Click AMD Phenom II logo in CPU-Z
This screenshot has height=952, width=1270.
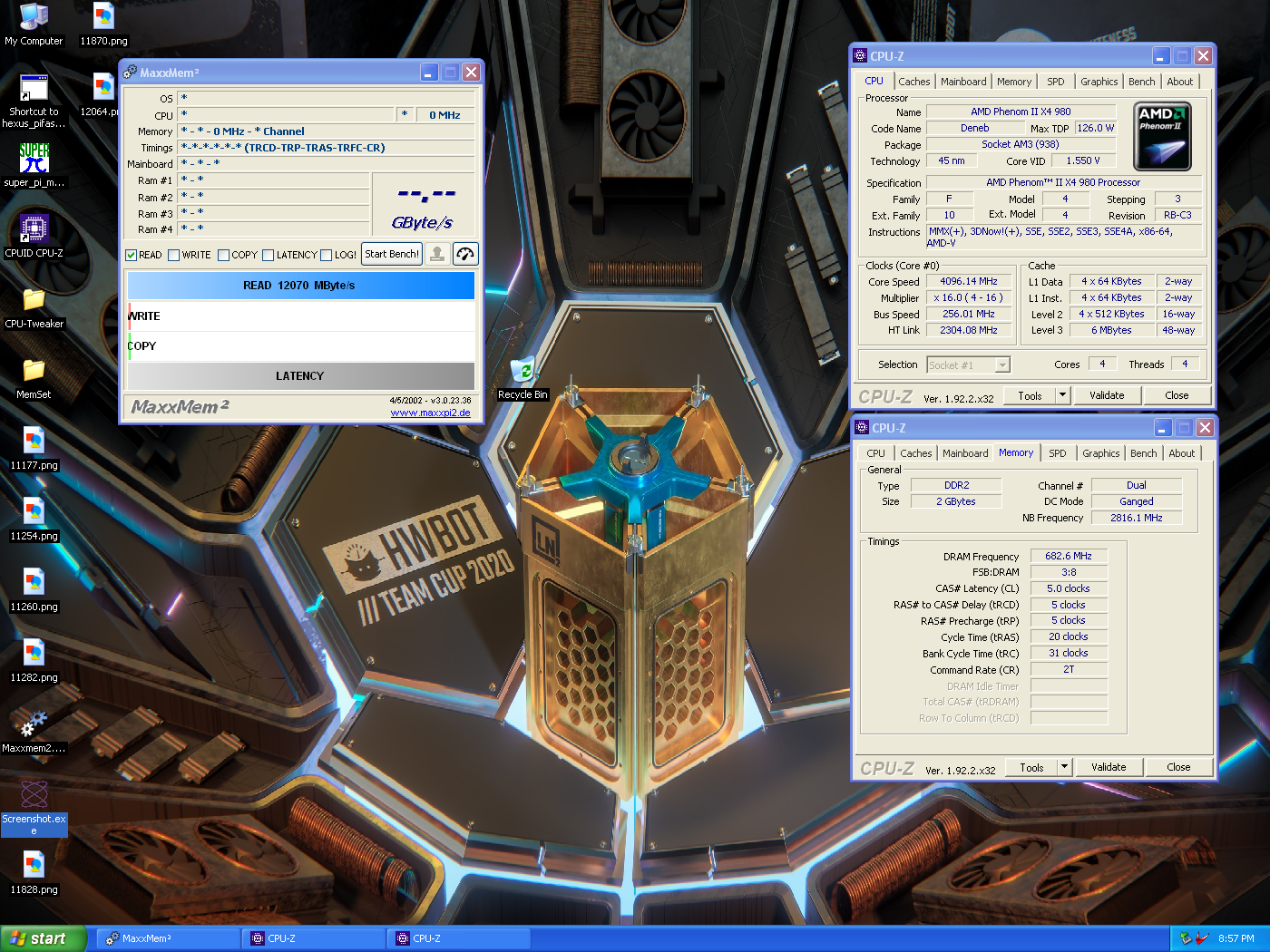(x=1162, y=136)
